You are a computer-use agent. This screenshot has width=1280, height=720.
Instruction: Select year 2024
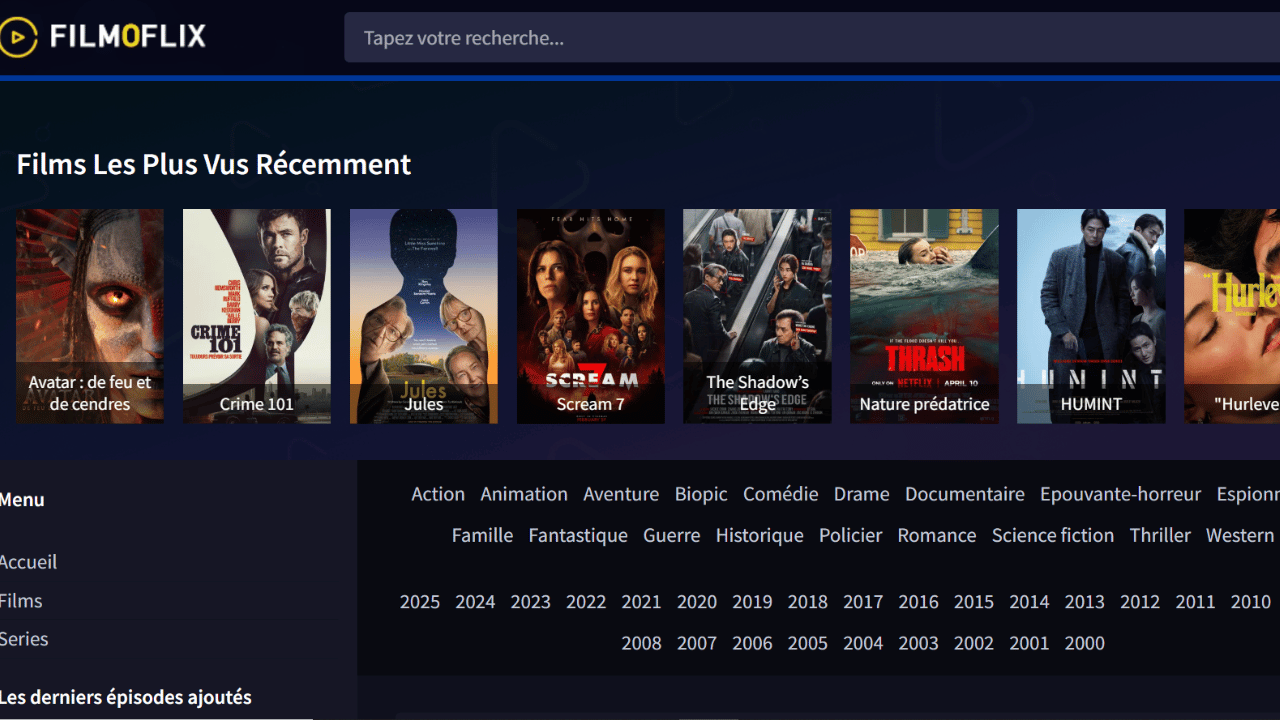pos(475,601)
